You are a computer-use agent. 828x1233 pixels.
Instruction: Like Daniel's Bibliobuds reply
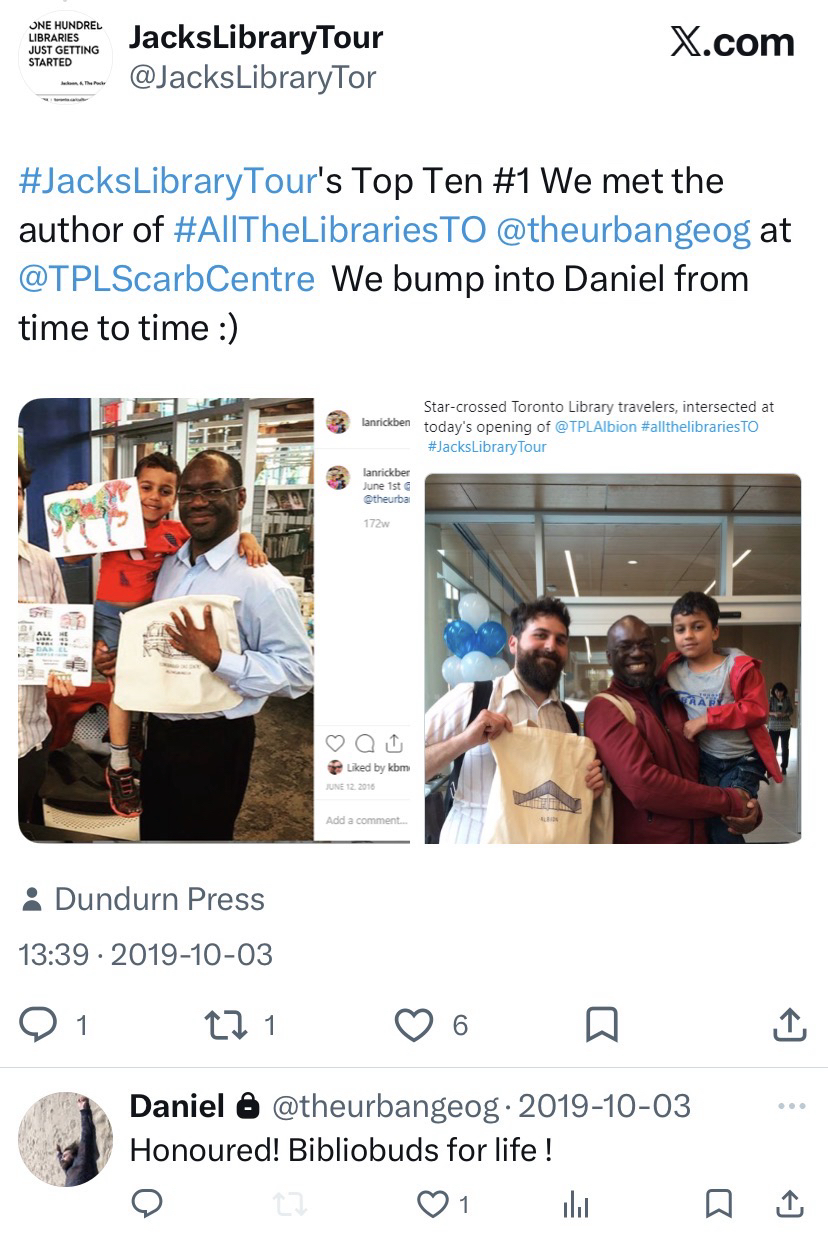click(432, 1204)
